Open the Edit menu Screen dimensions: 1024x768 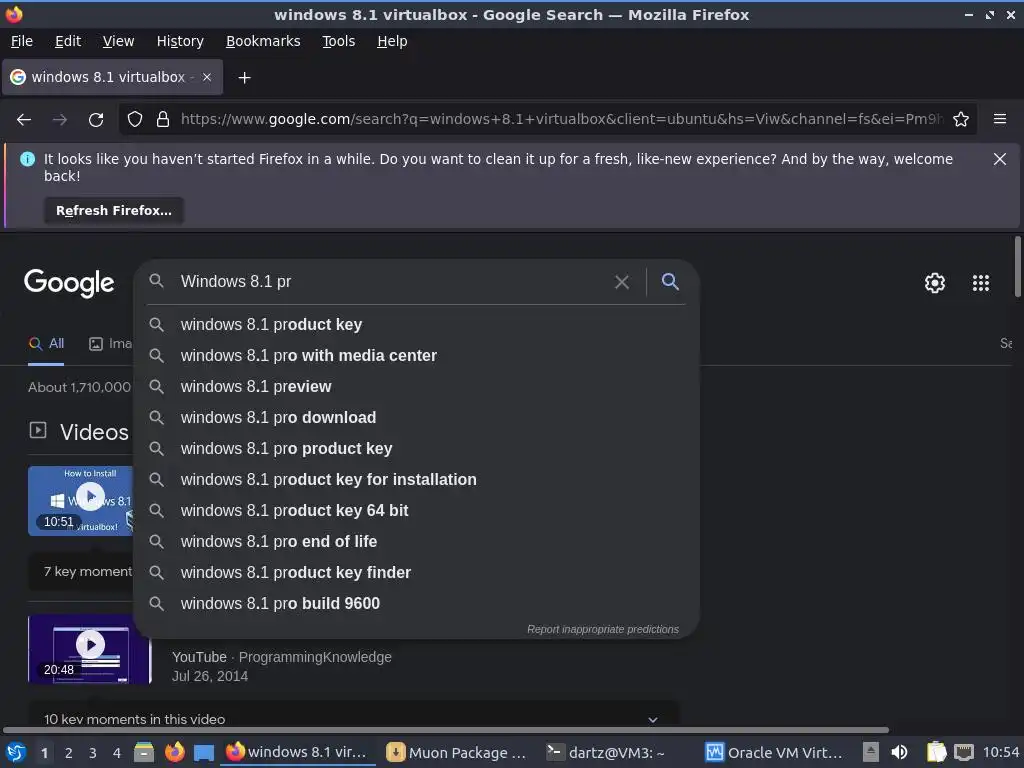point(68,41)
